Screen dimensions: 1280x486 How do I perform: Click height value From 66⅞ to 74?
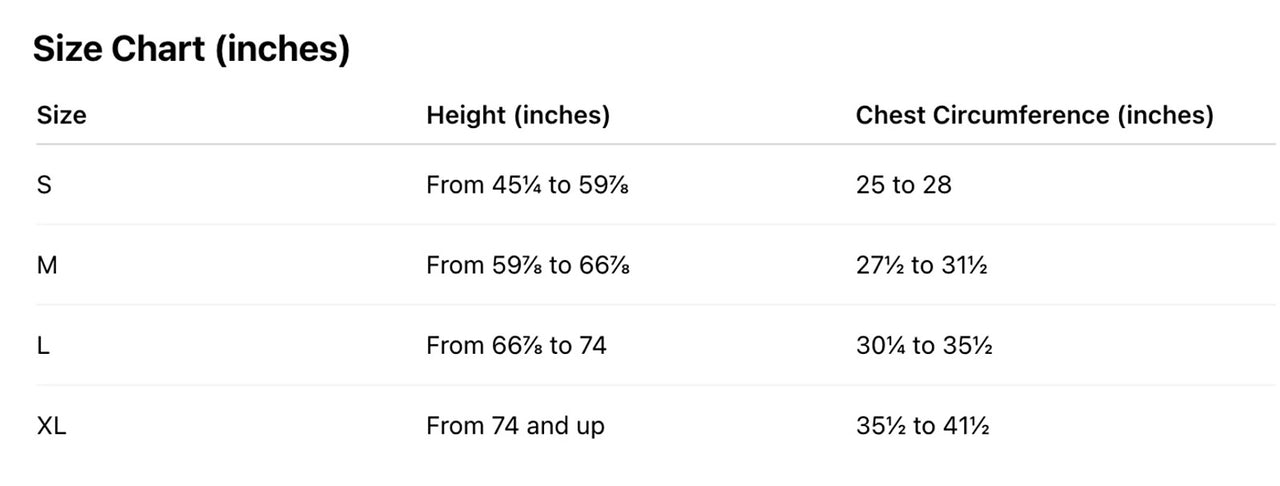point(516,345)
